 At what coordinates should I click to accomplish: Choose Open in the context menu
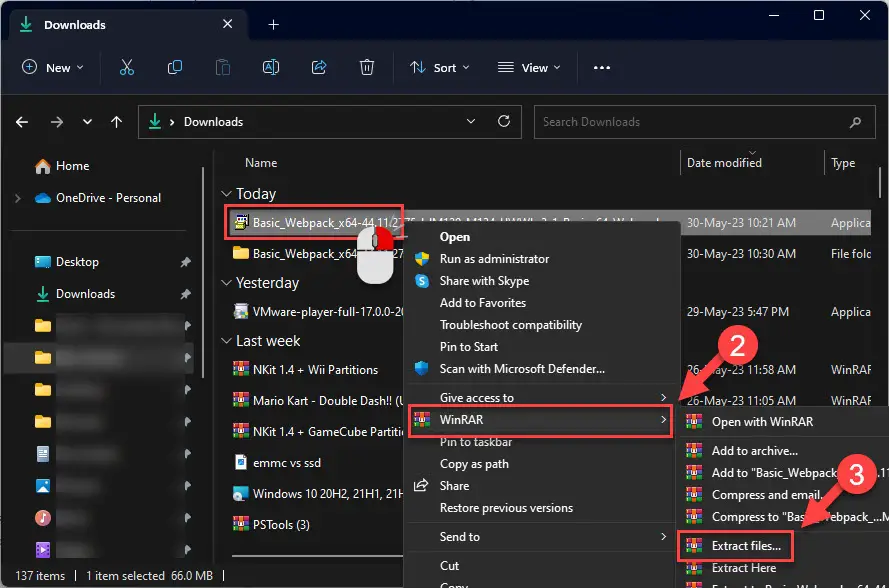(455, 237)
